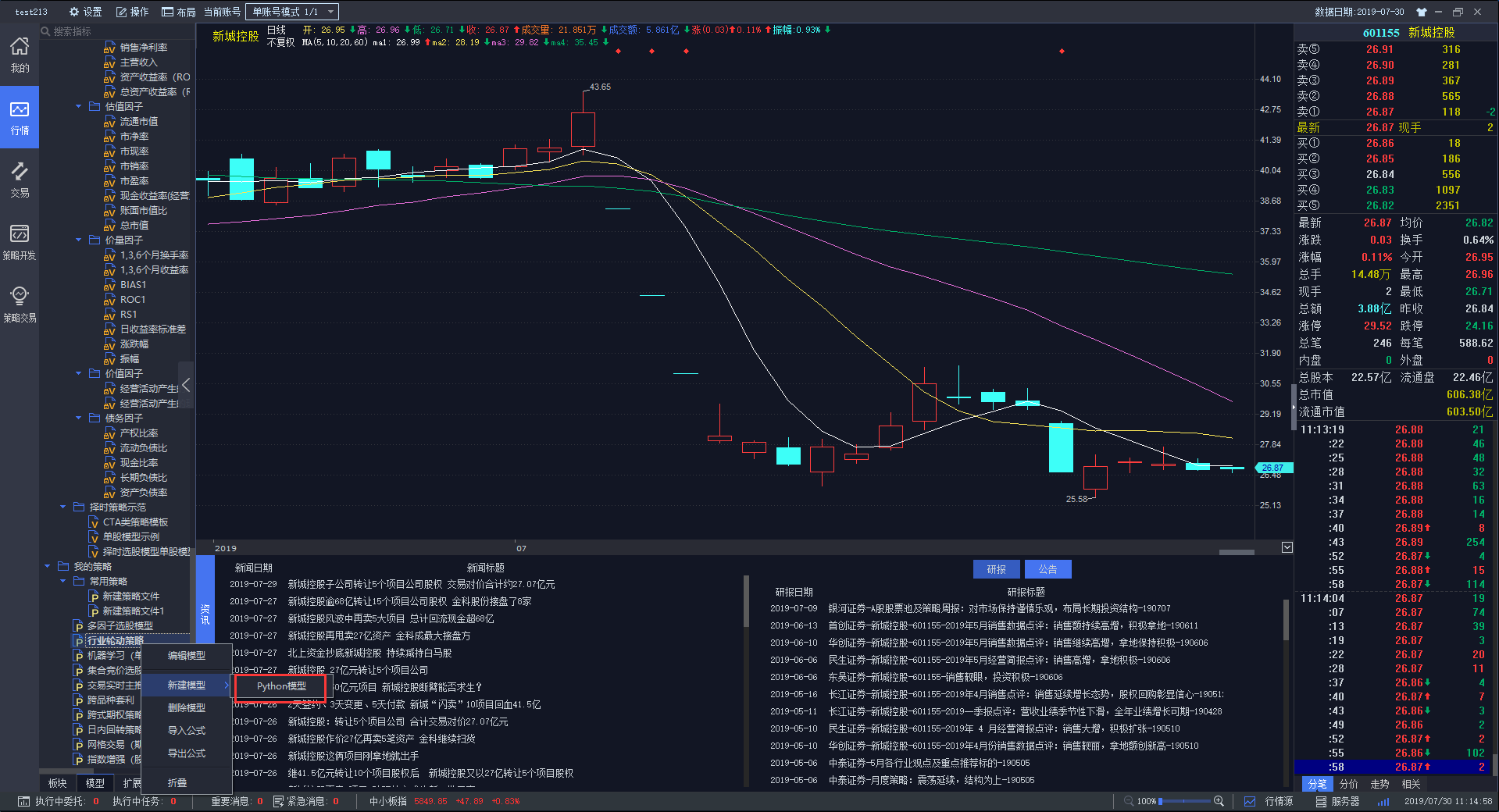1499x812 pixels.
Task: Open the 行情 market view in sidebar
Action: (20, 117)
